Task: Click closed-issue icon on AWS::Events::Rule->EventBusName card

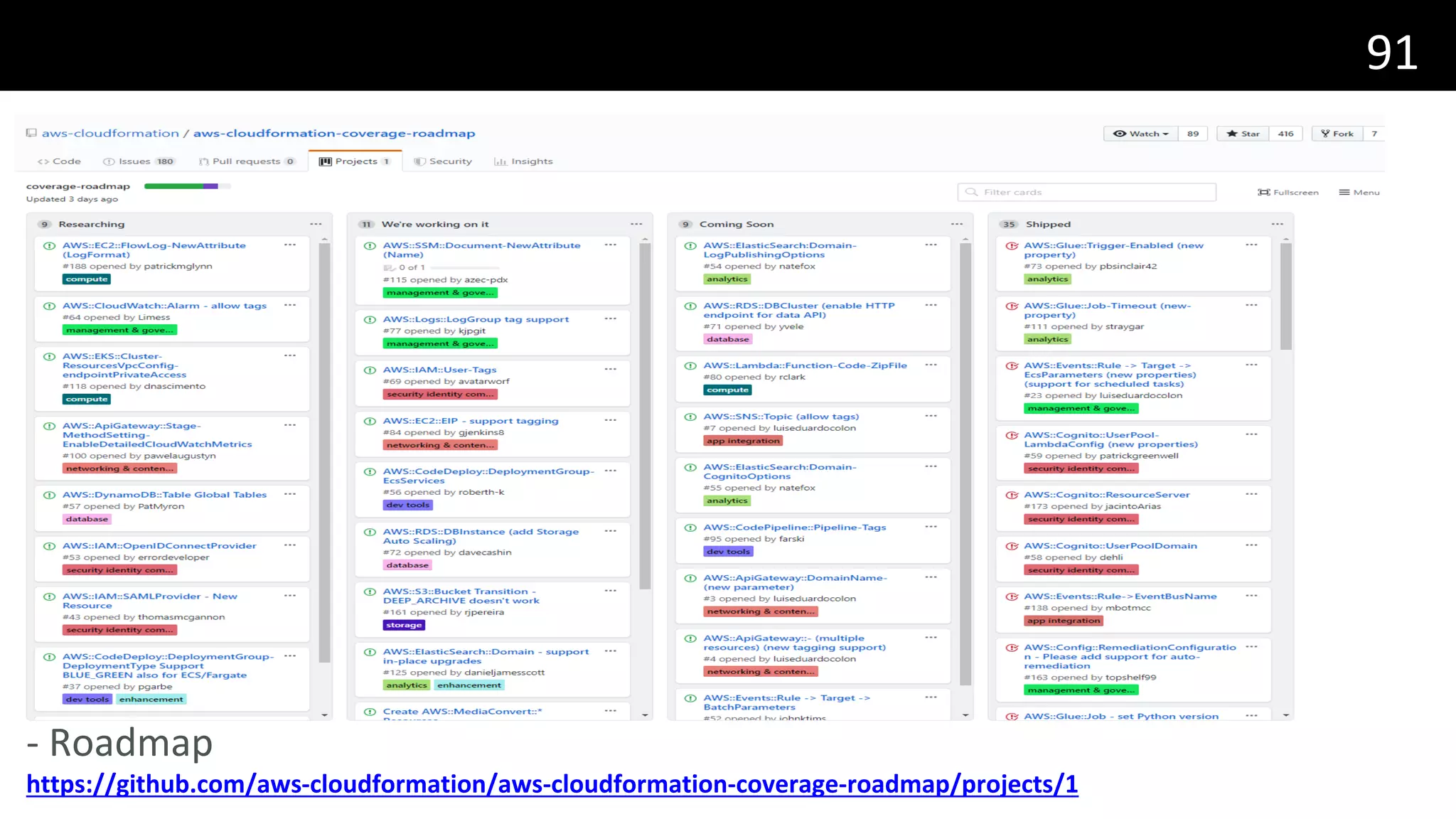Action: tap(1011, 597)
